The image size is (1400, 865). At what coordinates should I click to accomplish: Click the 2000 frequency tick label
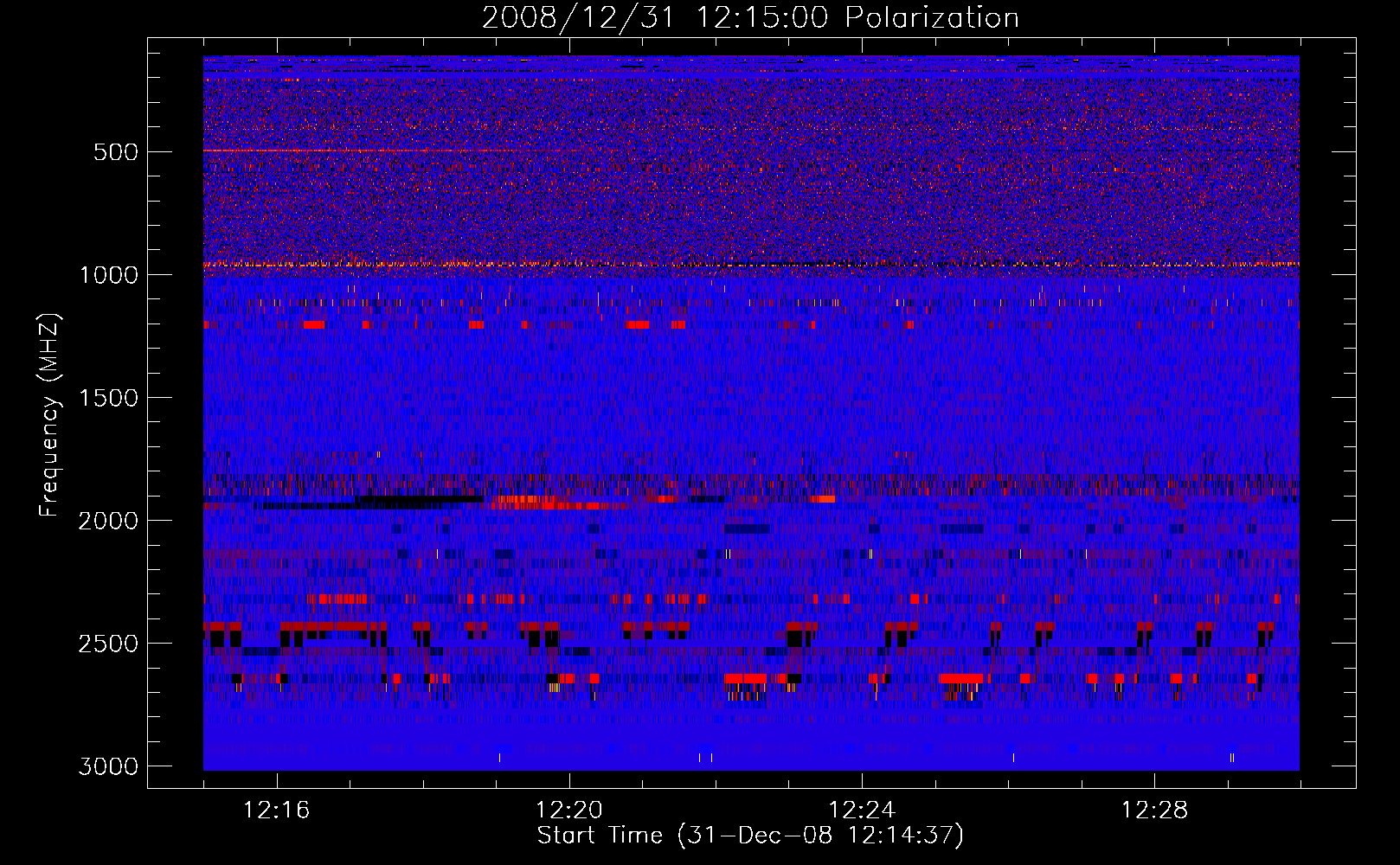[x=108, y=521]
